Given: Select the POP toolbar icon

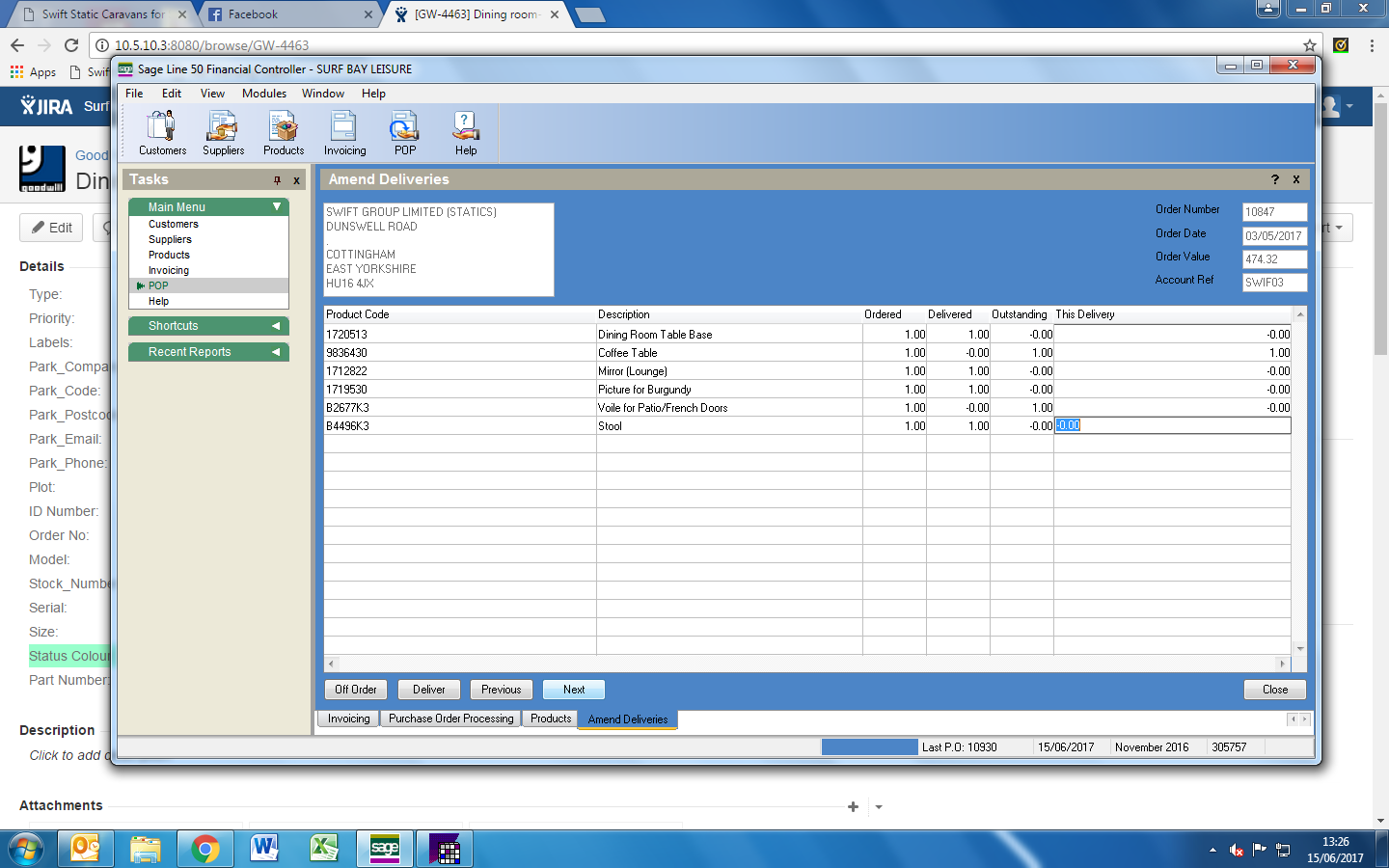Looking at the screenshot, I should point(405,132).
